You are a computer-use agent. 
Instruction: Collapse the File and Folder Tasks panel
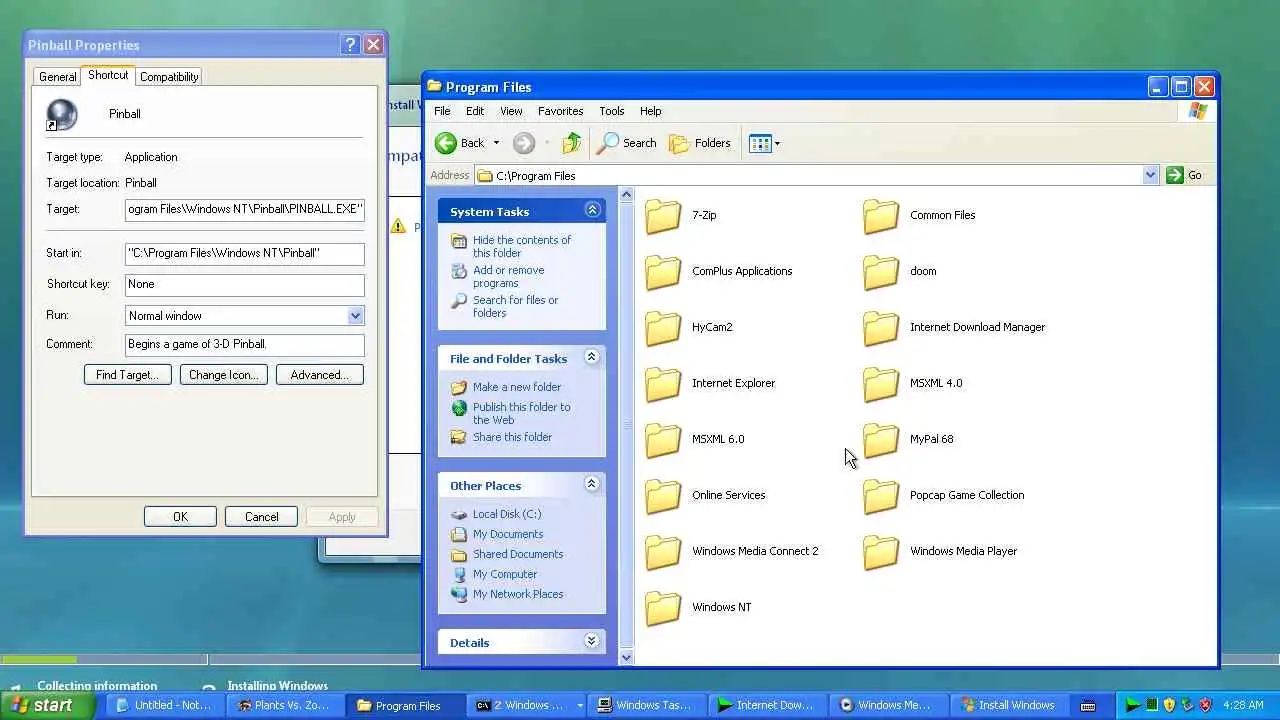click(x=592, y=357)
